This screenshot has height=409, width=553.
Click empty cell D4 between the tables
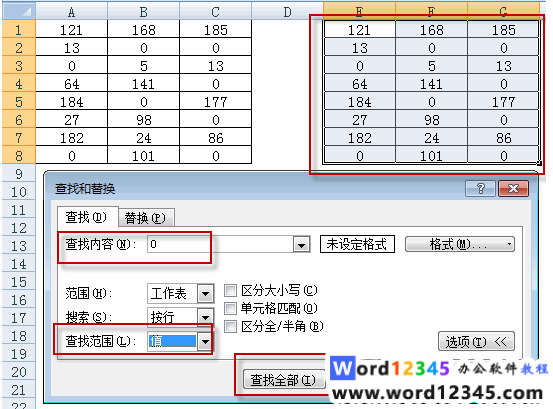click(x=287, y=83)
